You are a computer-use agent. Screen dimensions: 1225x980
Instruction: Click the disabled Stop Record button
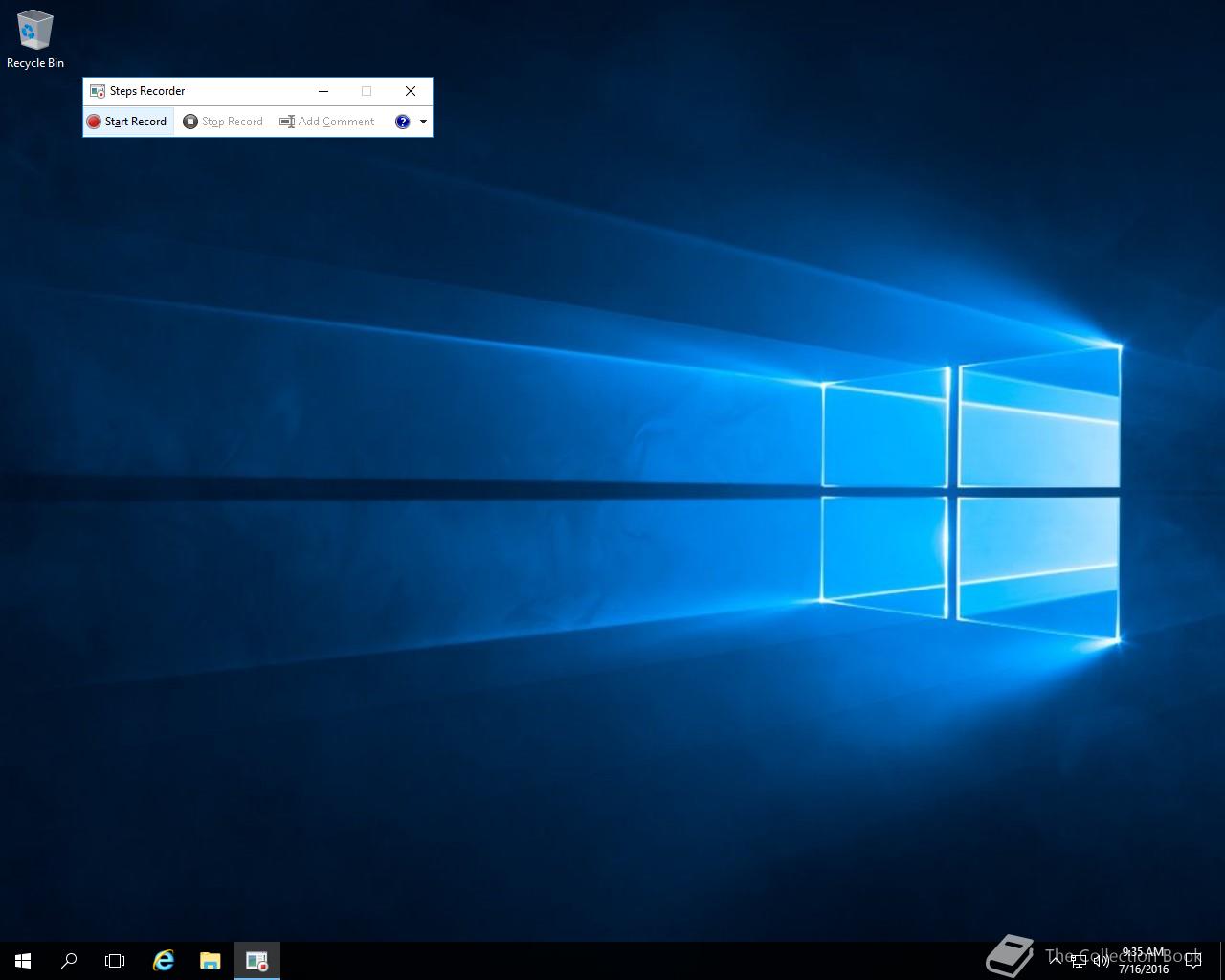[223, 122]
